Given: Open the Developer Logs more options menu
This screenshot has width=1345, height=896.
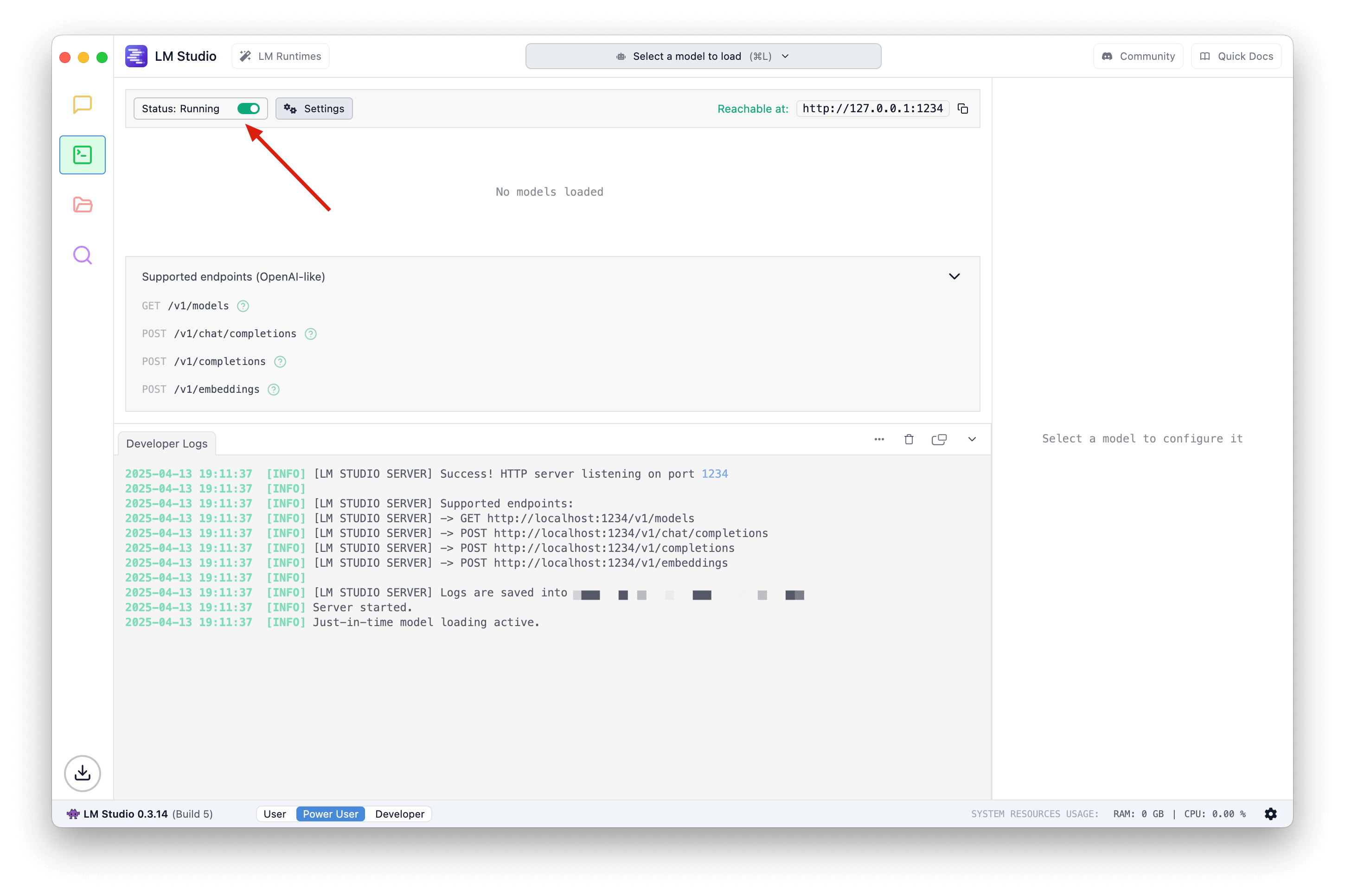Looking at the screenshot, I should click(879, 440).
